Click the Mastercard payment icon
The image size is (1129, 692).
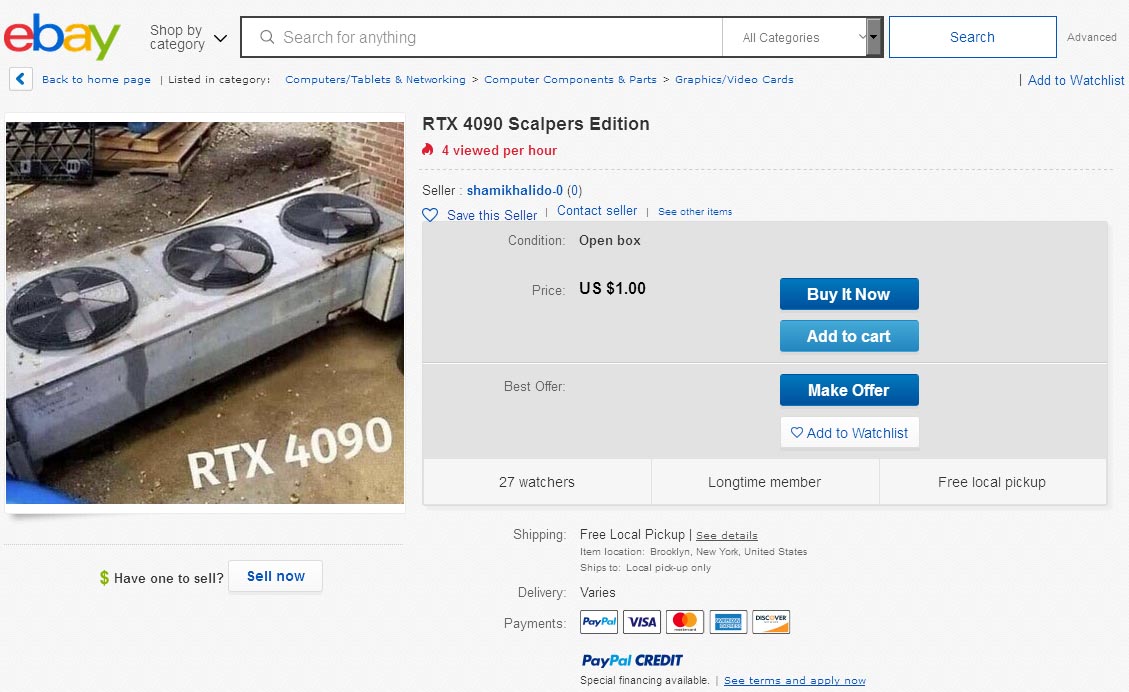685,622
